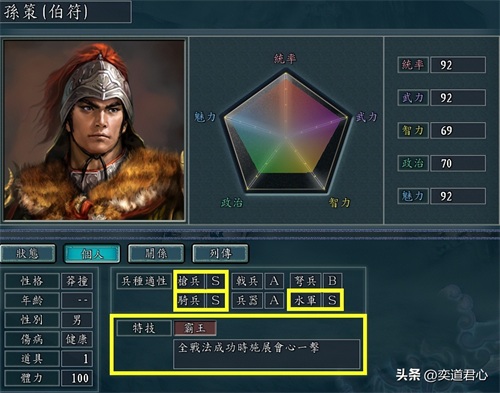Switch to the 狀態 tab
500x393 pixels.
[28, 254]
